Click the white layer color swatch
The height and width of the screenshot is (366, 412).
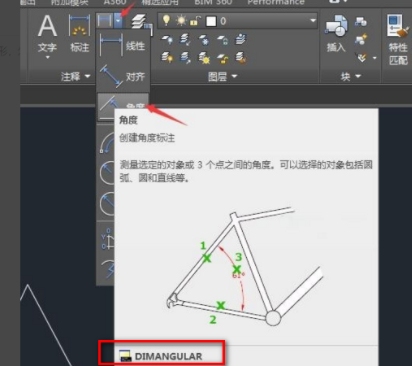(211, 21)
